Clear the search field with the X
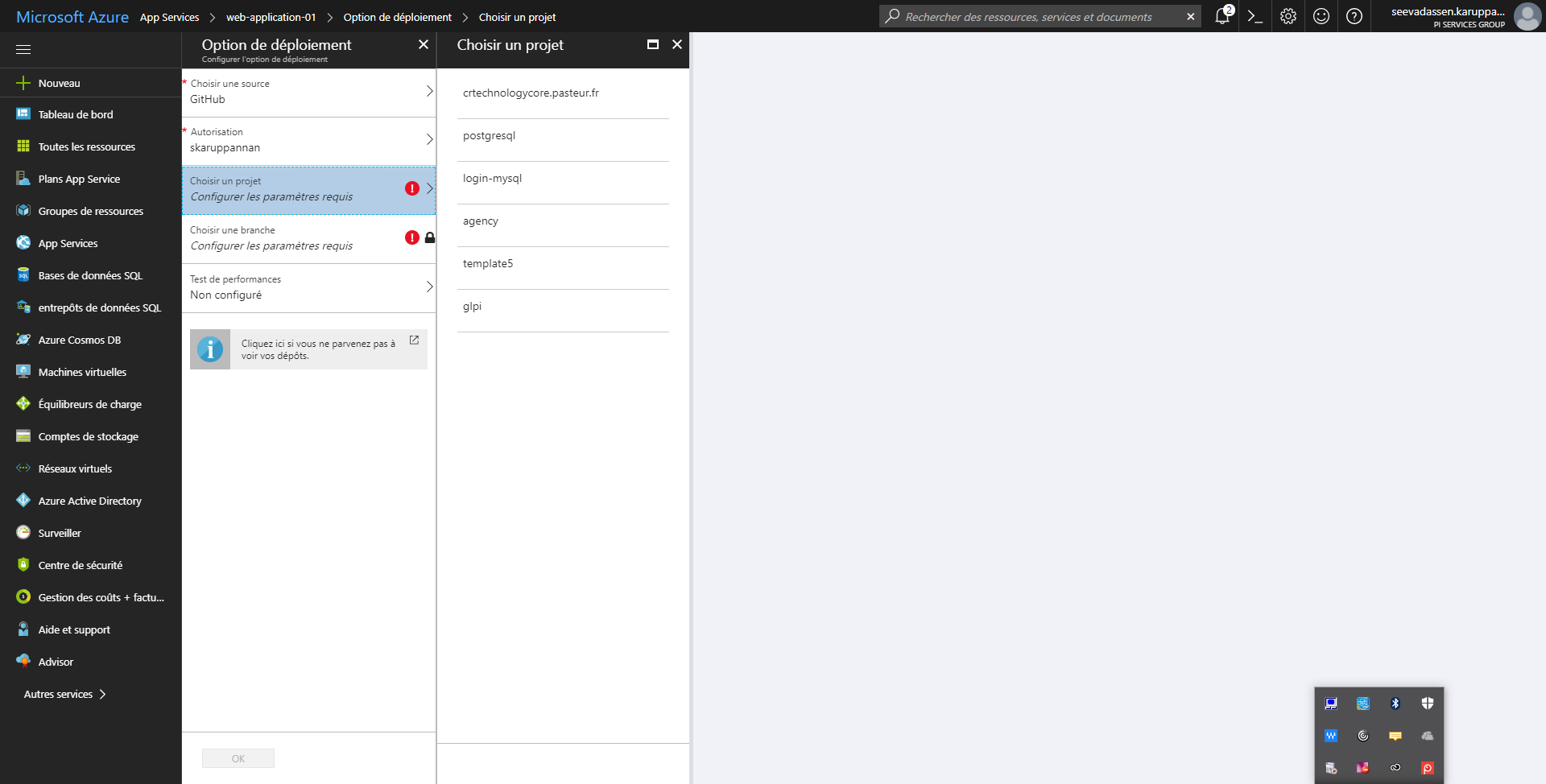Viewport: 1546px width, 784px height. point(1191,16)
